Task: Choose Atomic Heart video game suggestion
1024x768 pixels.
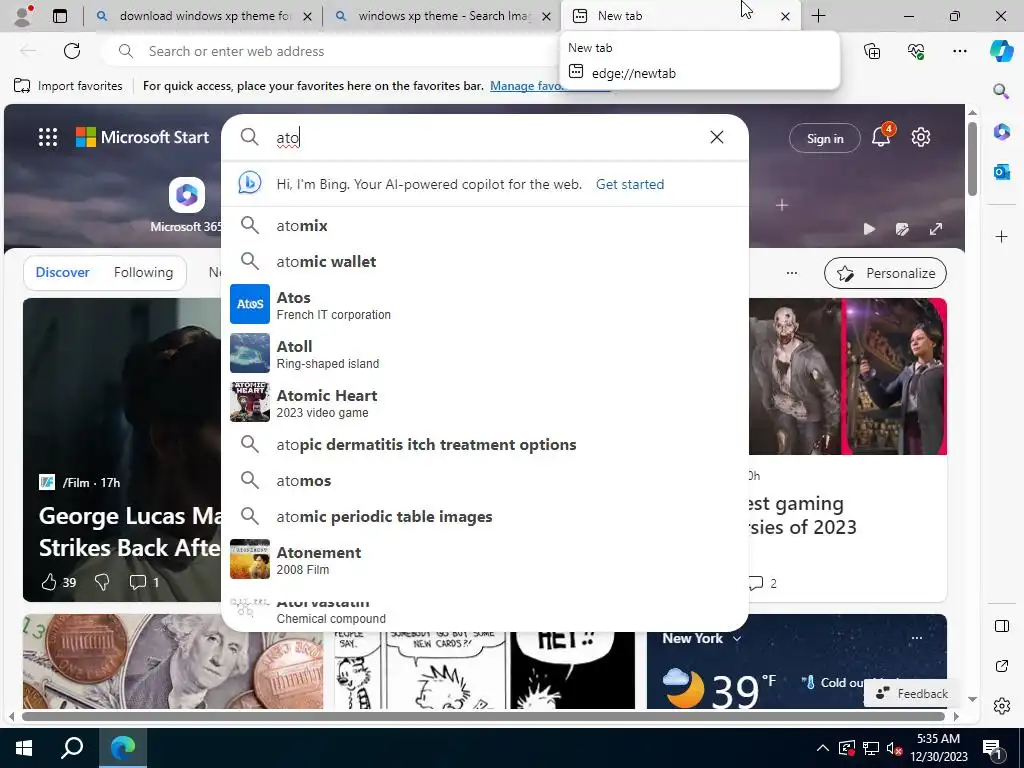Action: click(485, 402)
